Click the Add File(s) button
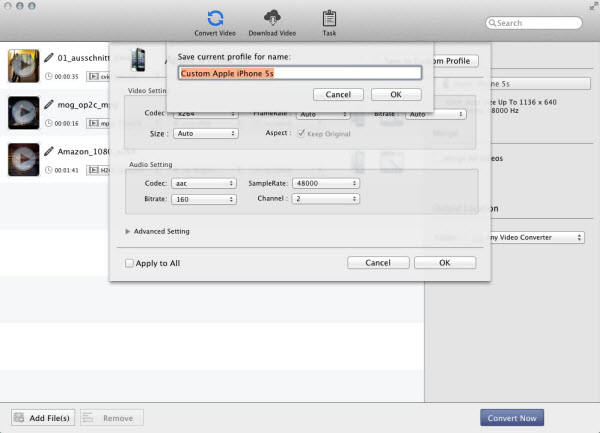600x433 pixels. coord(43,418)
